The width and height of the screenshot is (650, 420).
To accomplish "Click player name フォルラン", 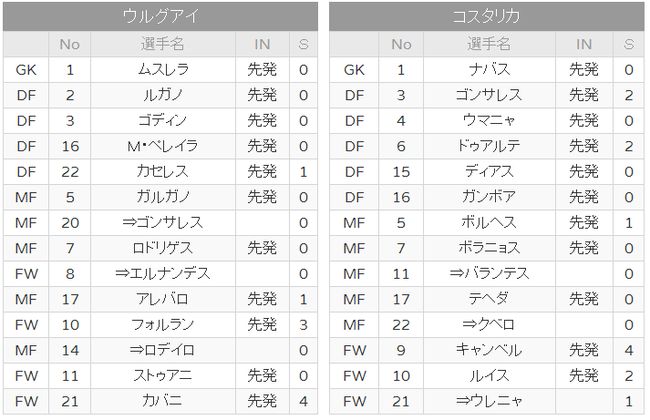I will 162,325.
